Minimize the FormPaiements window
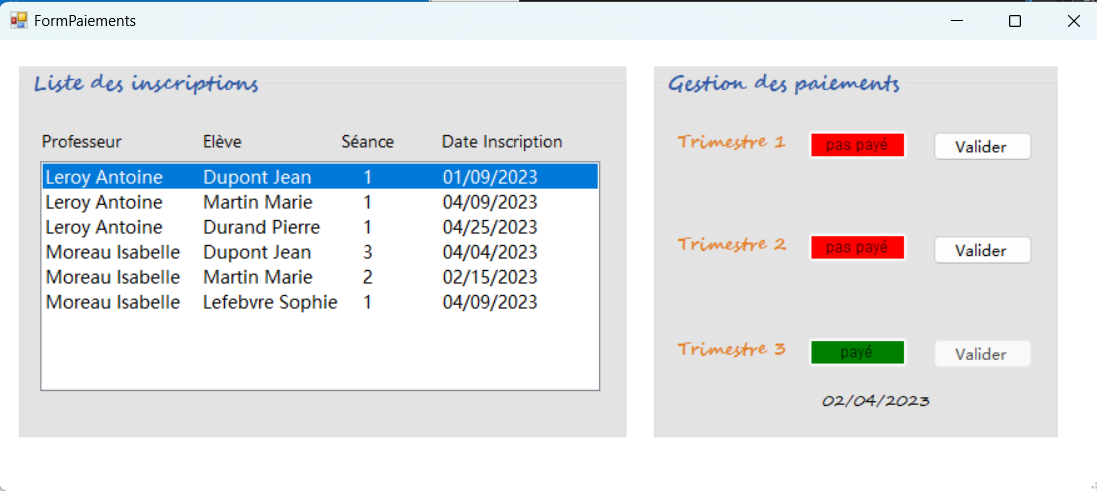This screenshot has height=491, width=1097. coord(957,21)
